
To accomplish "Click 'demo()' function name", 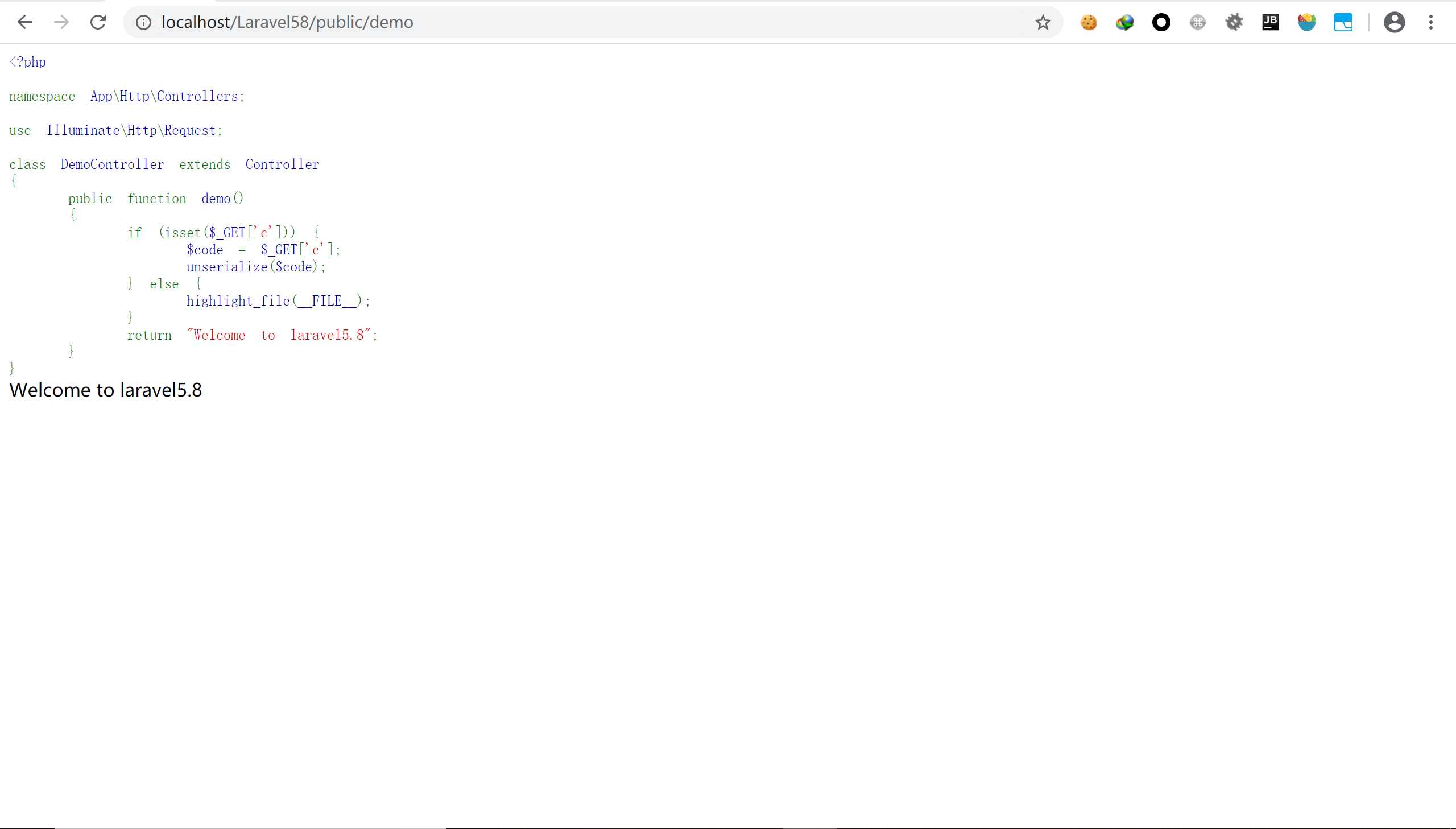I will 222,199.
